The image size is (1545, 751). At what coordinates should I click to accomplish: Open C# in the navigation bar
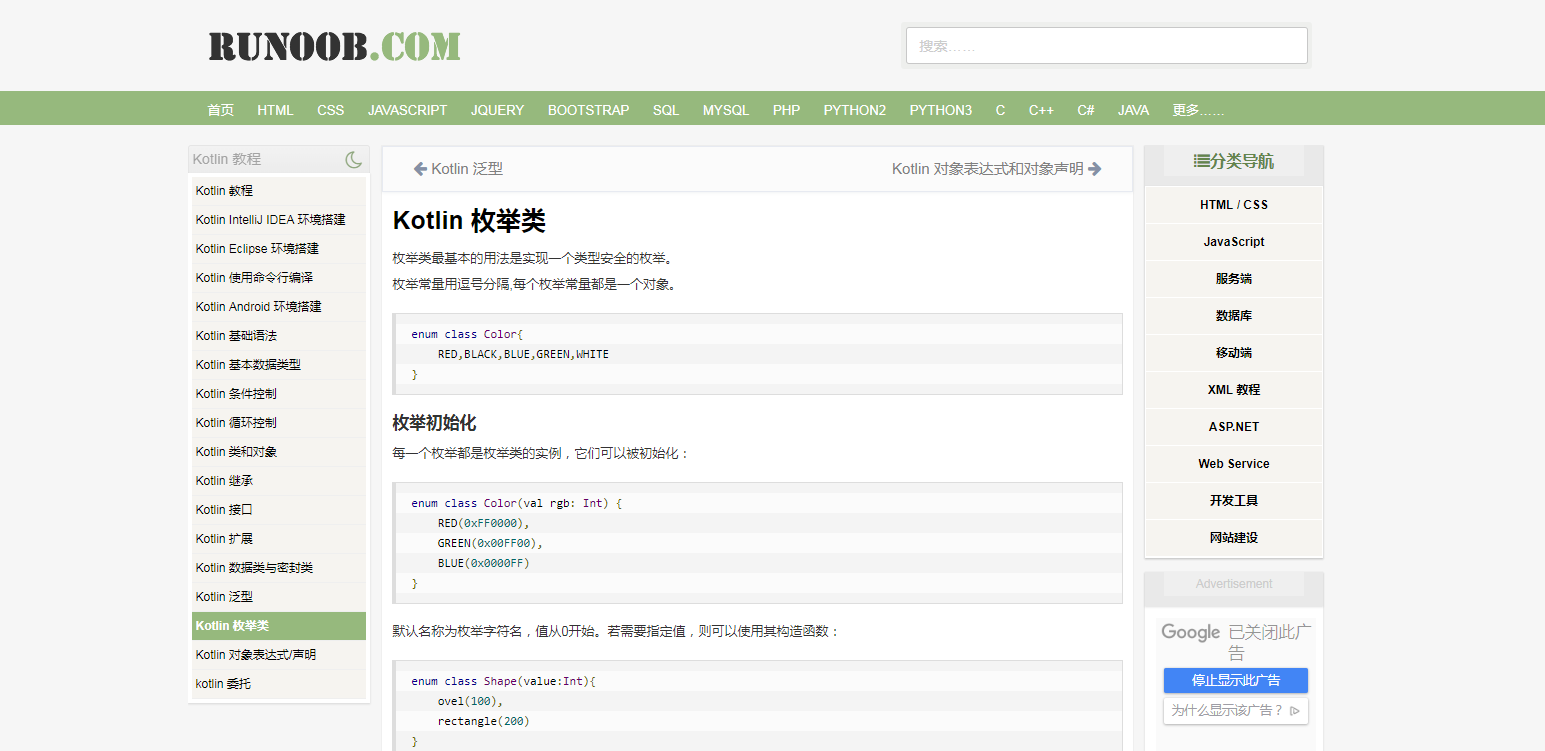click(x=1086, y=110)
